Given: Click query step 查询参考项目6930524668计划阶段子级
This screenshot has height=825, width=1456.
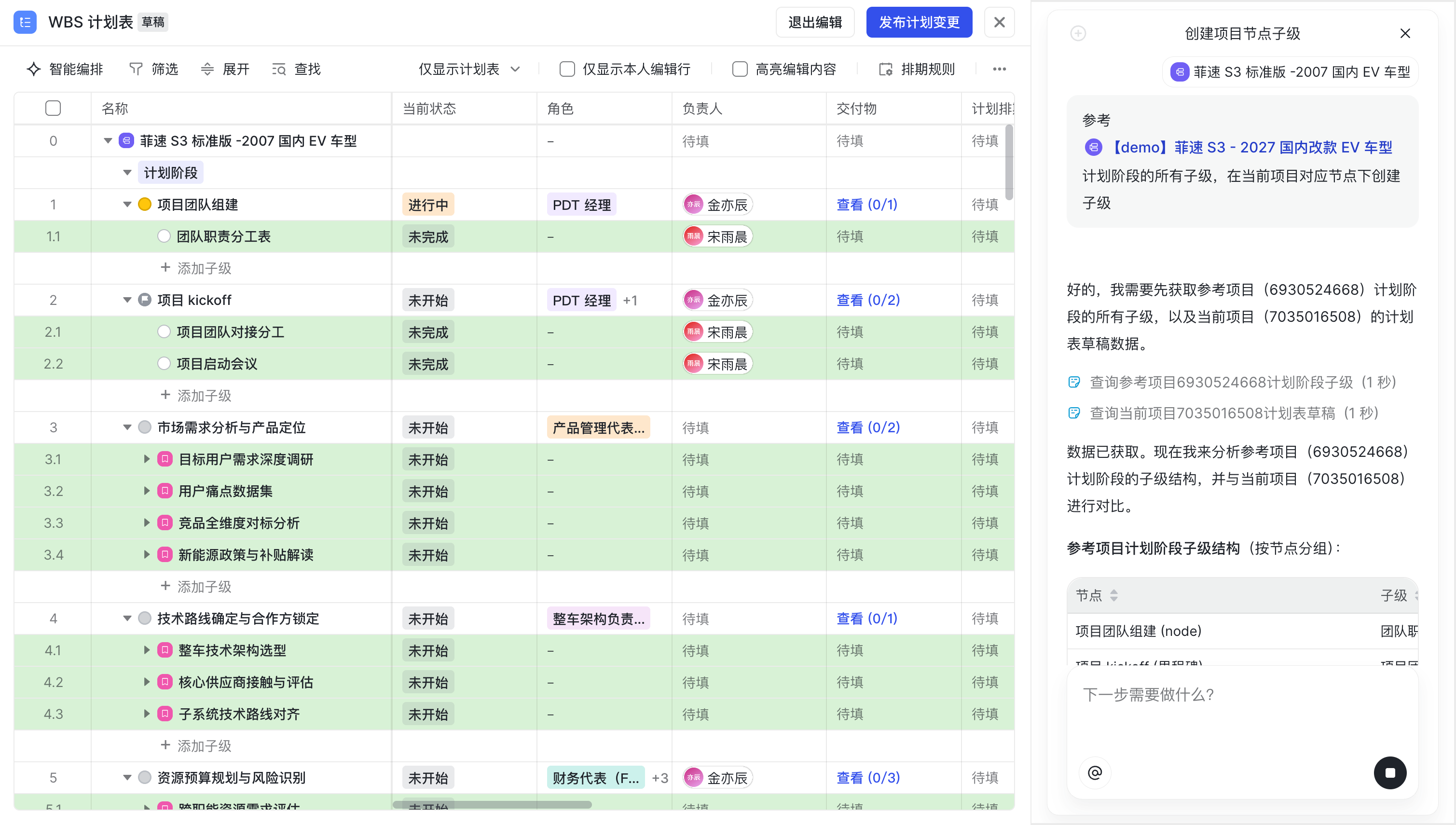Looking at the screenshot, I should [1232, 383].
